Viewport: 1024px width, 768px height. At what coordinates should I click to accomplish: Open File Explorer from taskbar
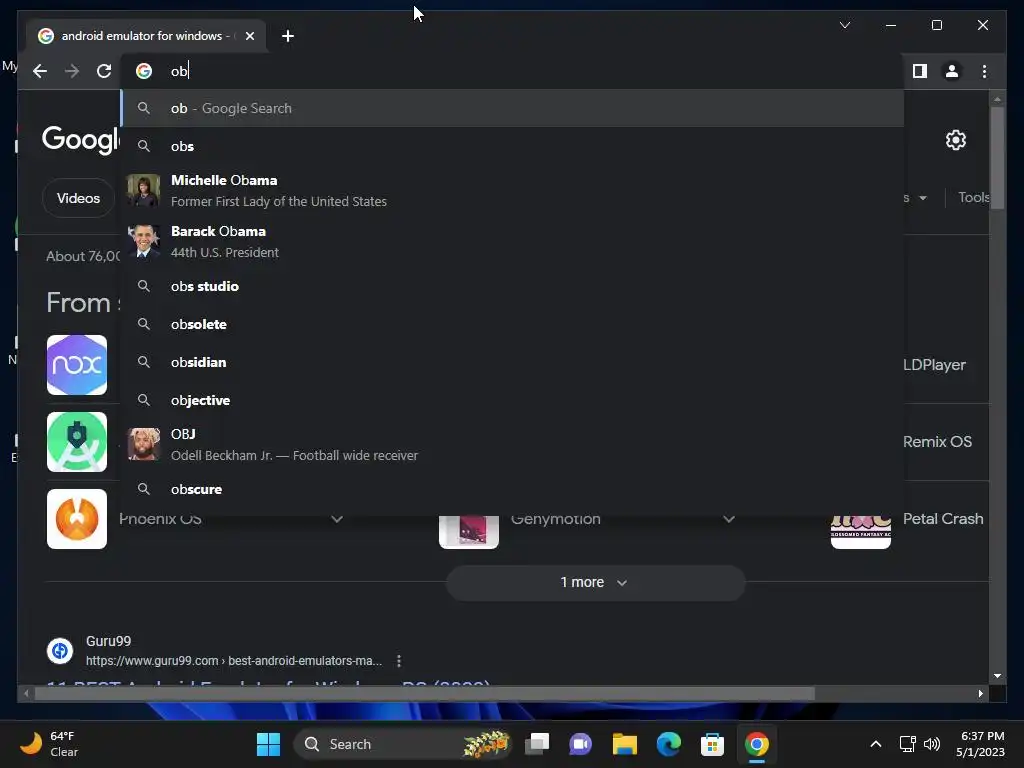[x=624, y=744]
